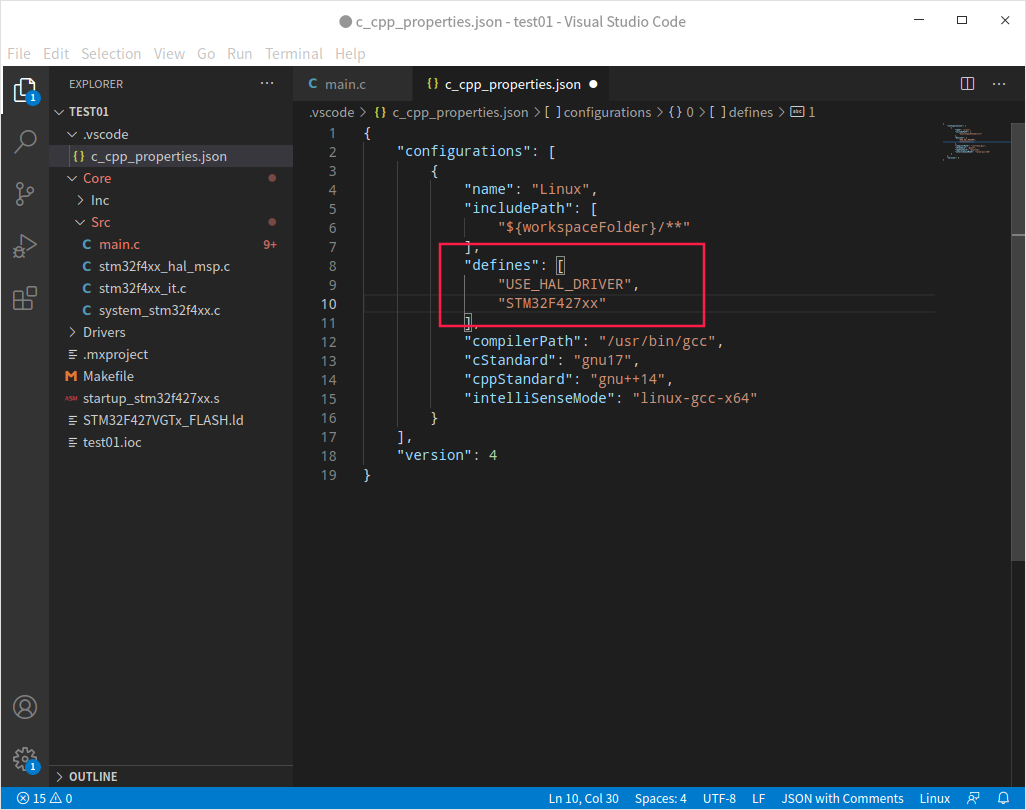Click the "compilerPath" key on line 12
This screenshot has width=1026, height=810.
tap(523, 342)
